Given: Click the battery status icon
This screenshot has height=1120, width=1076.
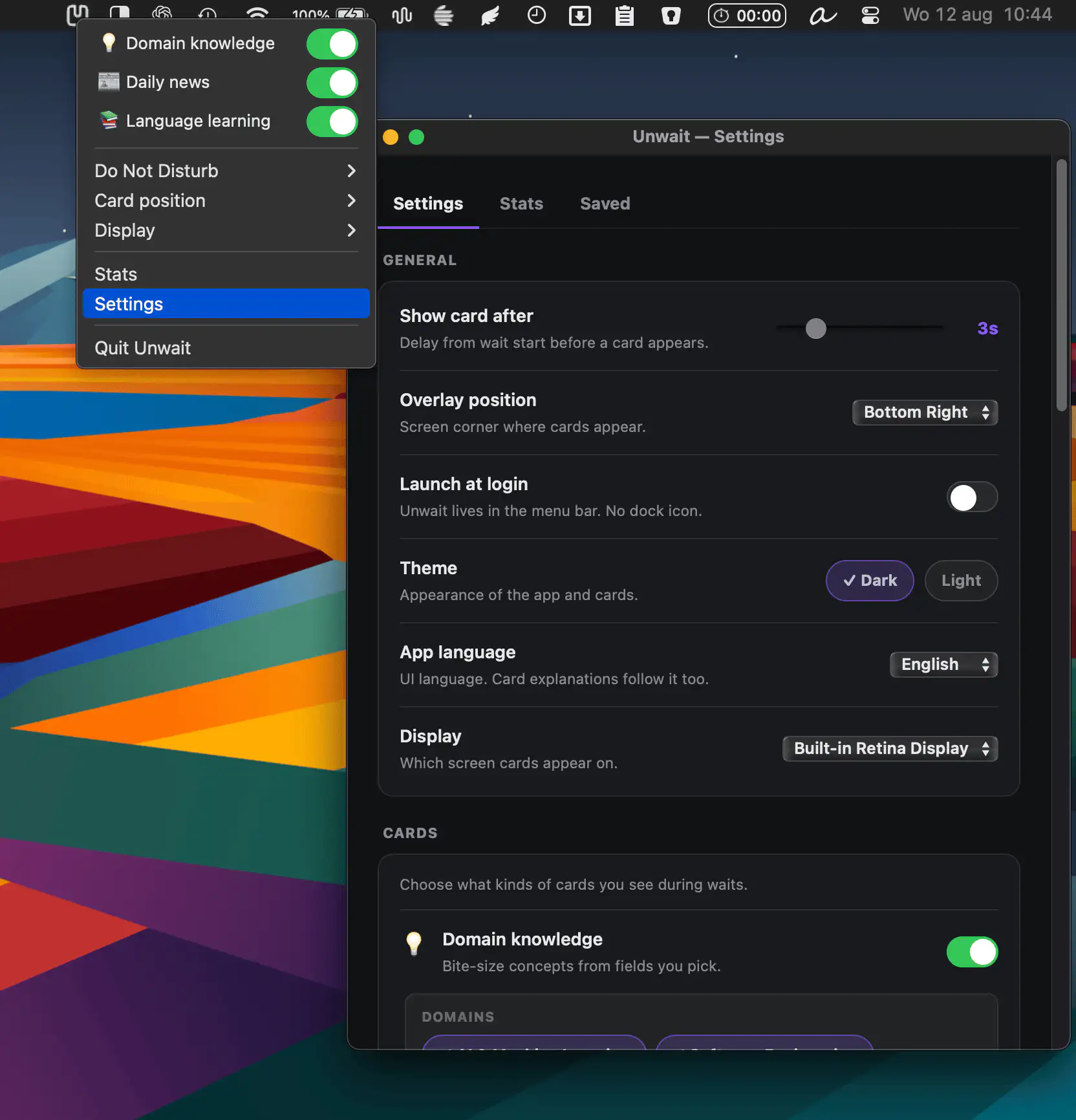Looking at the screenshot, I should click(x=352, y=15).
